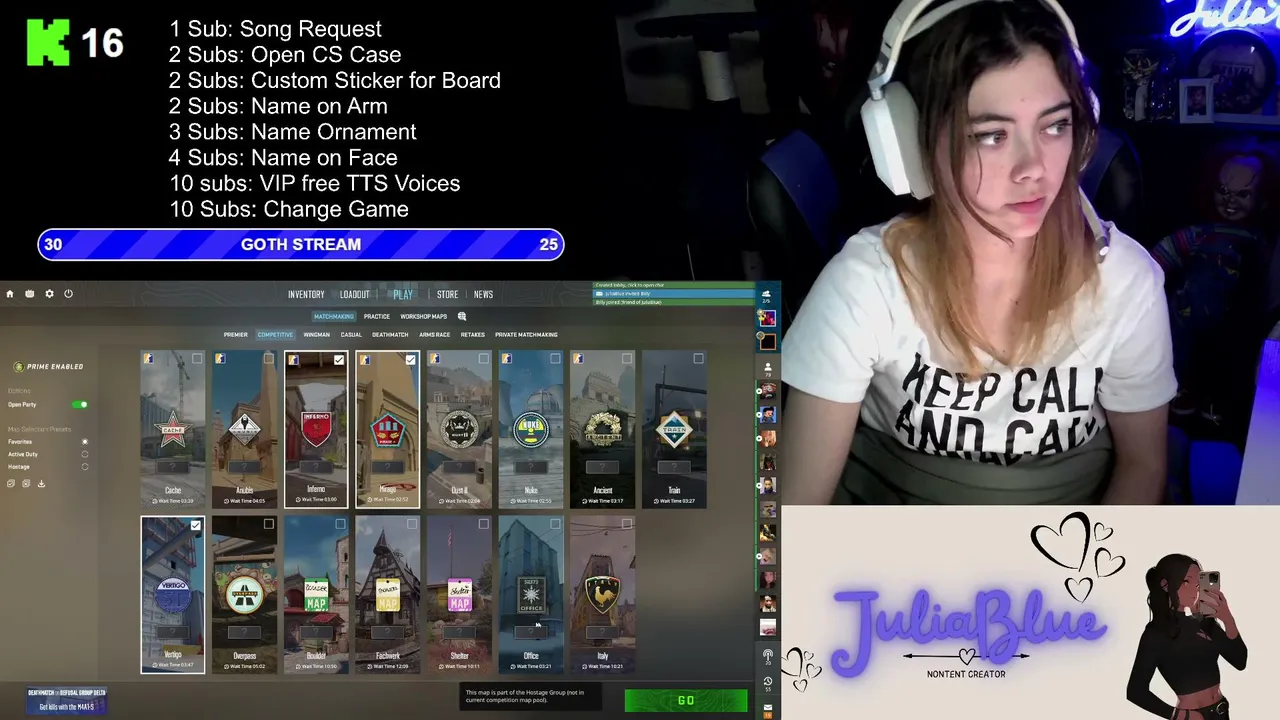Click the first lobby member avatar
This screenshot has height=720, width=1280.
pyautogui.click(x=767, y=318)
